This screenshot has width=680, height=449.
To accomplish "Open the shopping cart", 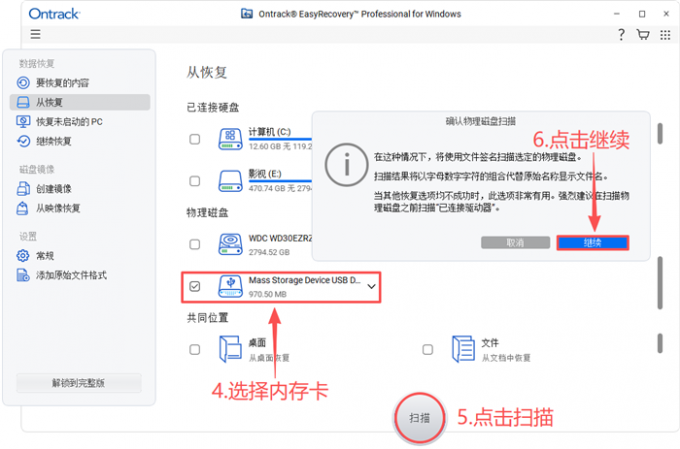I will (x=643, y=34).
